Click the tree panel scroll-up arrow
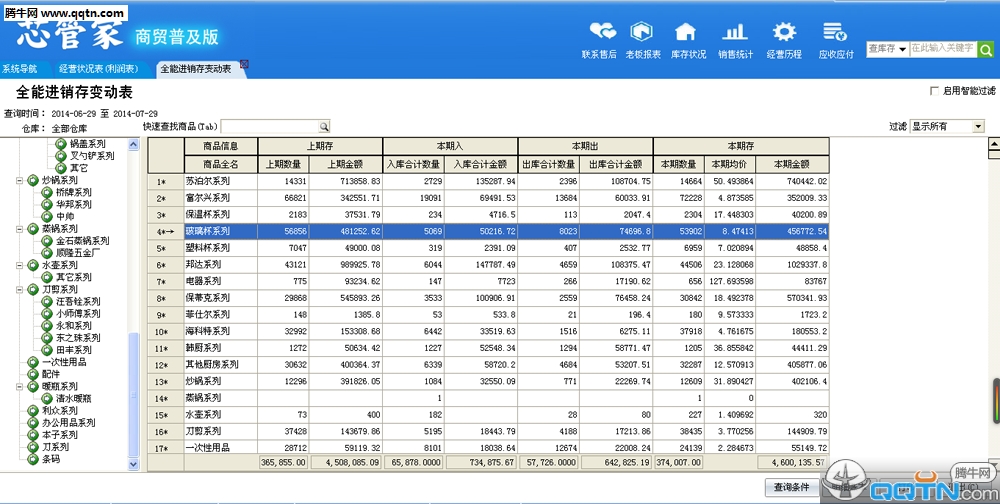1000x504 pixels. coord(133,144)
